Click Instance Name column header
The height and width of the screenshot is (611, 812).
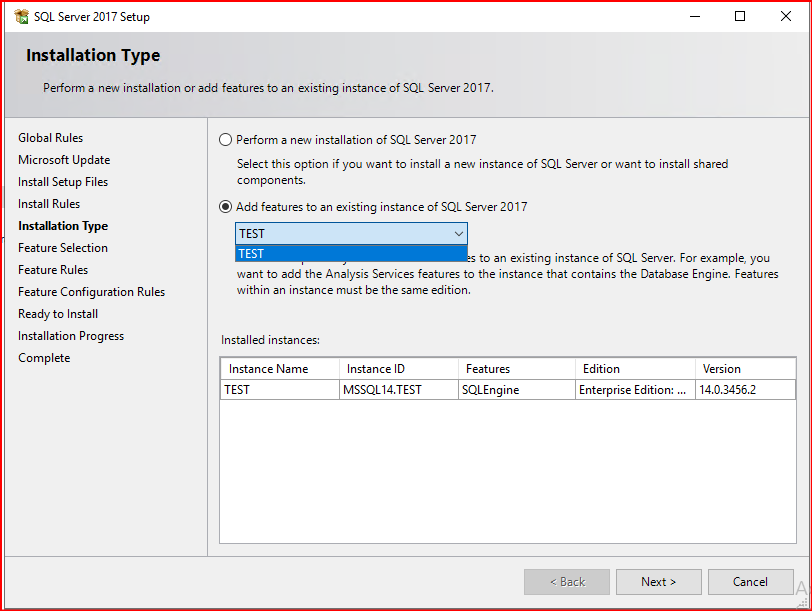point(280,369)
